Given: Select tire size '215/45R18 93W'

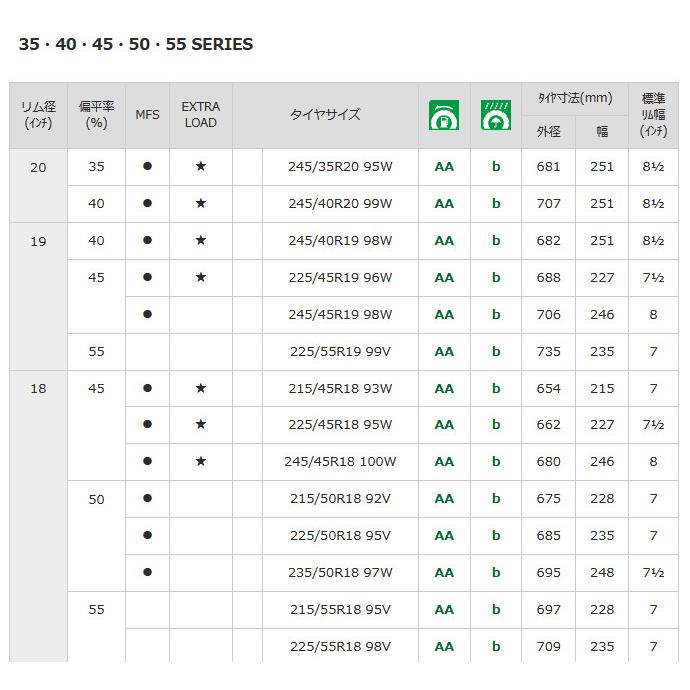Looking at the screenshot, I should (x=340, y=389).
